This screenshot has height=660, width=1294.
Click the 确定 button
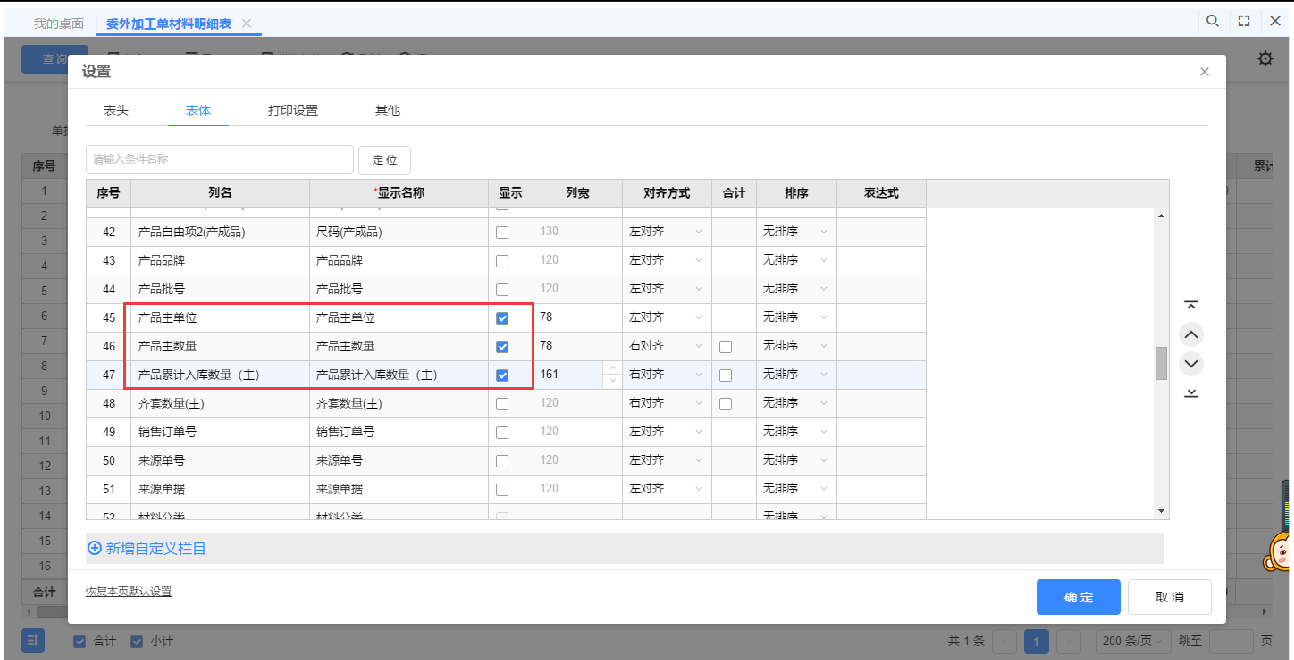[1078, 597]
